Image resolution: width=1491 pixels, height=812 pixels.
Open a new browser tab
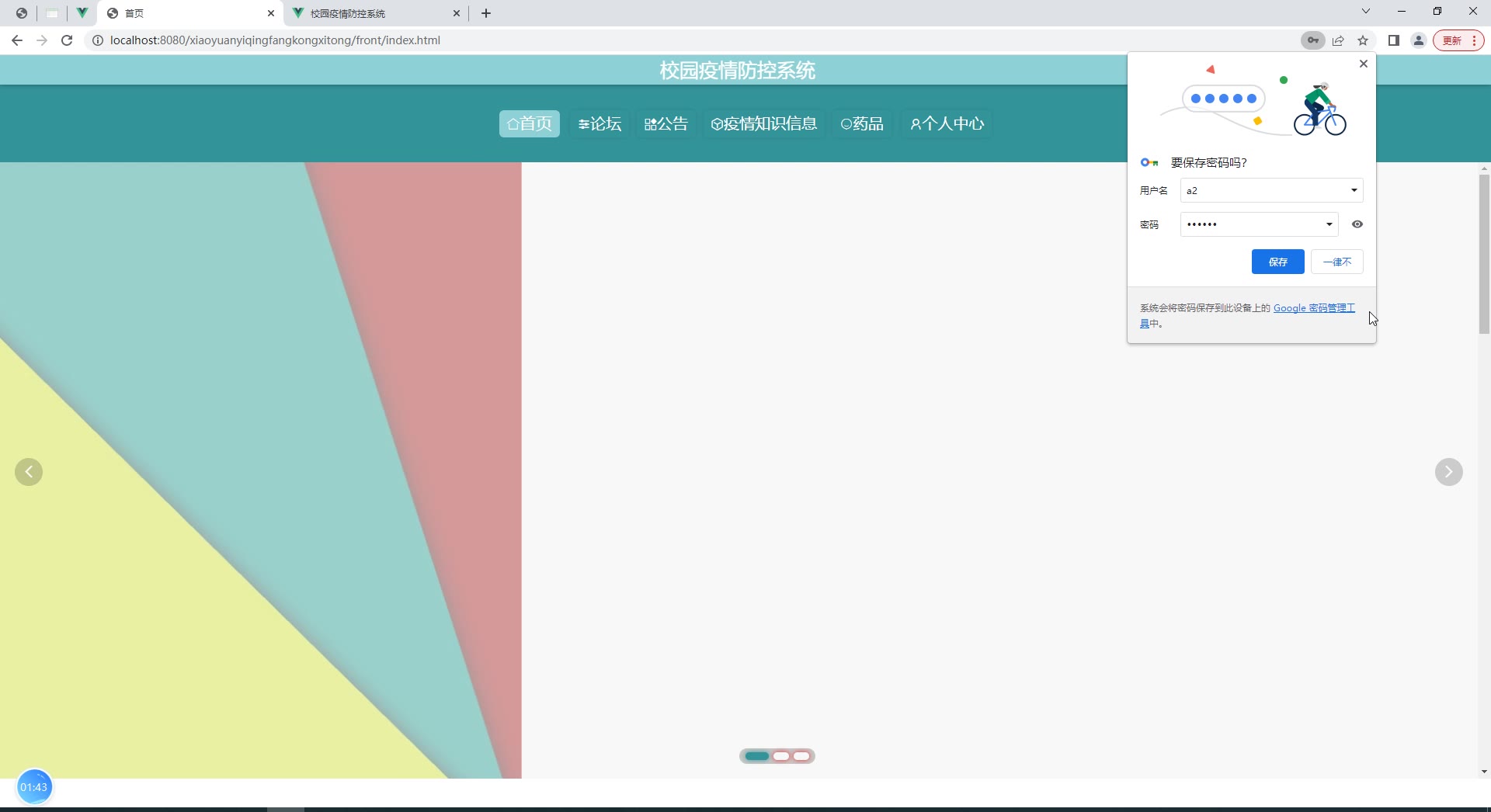click(486, 13)
